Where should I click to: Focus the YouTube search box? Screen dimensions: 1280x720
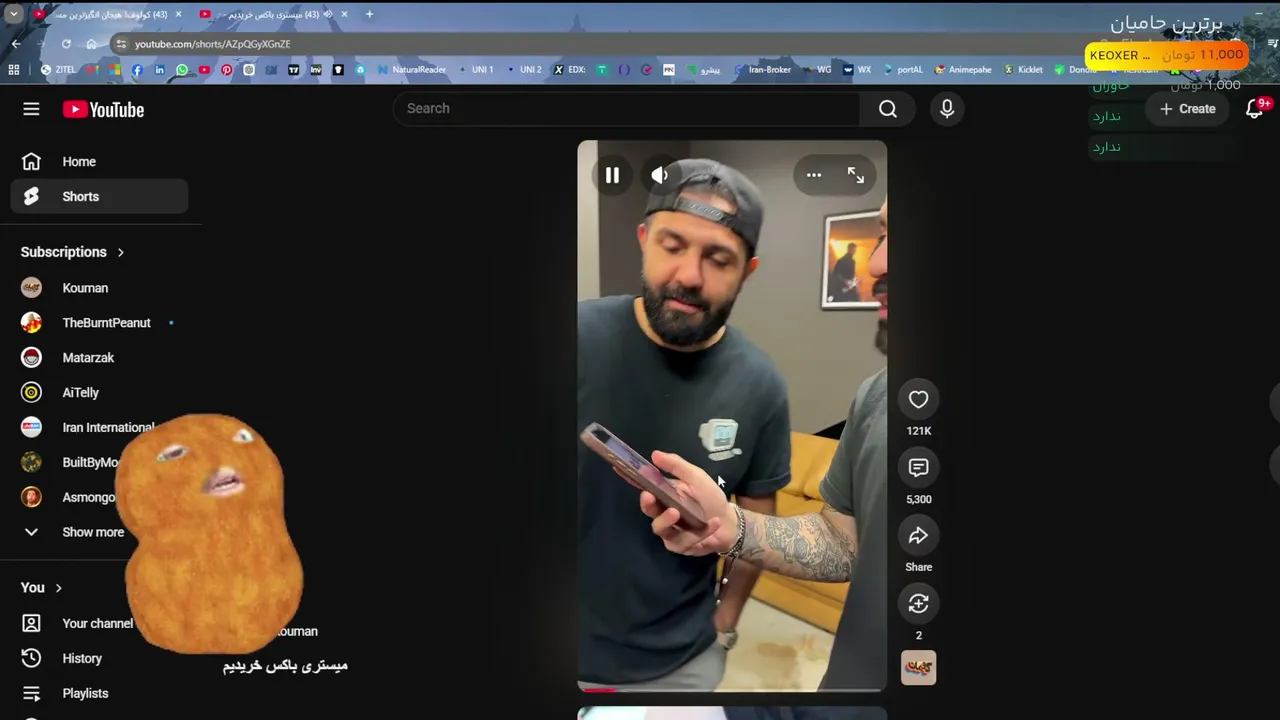point(627,109)
